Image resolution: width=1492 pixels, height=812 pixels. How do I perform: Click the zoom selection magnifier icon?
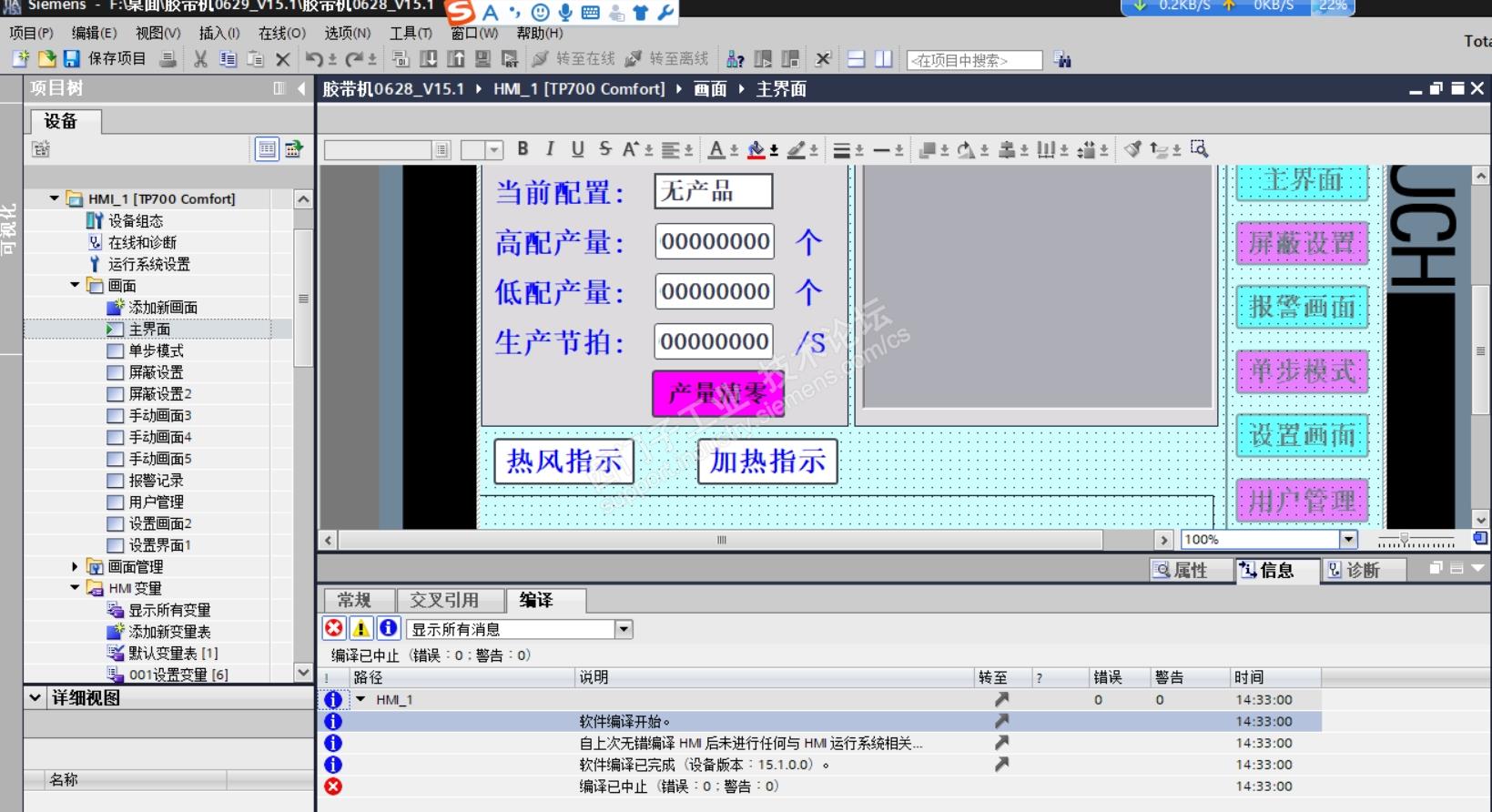pyautogui.click(x=1200, y=149)
